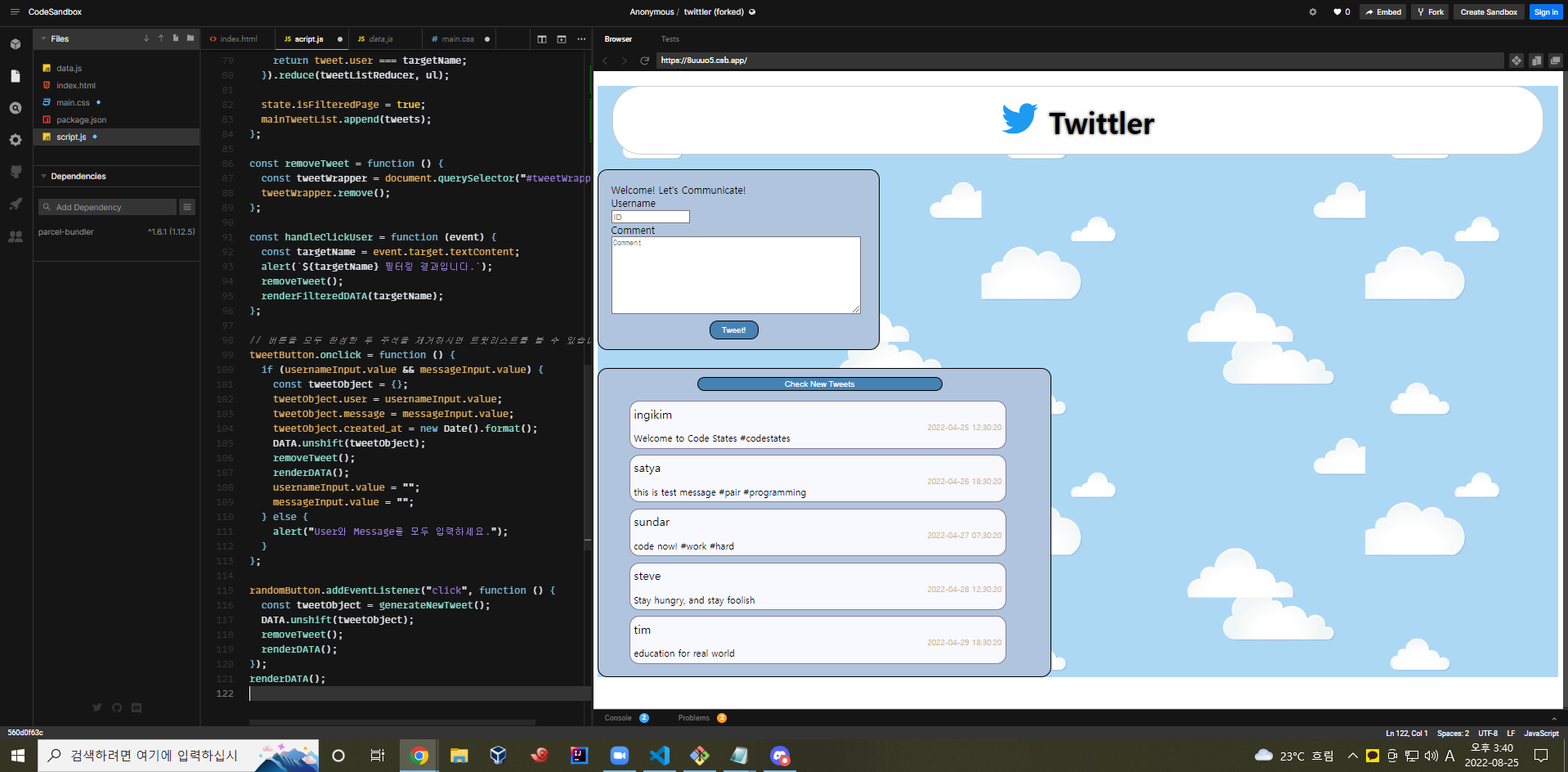Screen dimensions: 1568x772
Task: Open index.html in the file tree
Action: [116, 85]
